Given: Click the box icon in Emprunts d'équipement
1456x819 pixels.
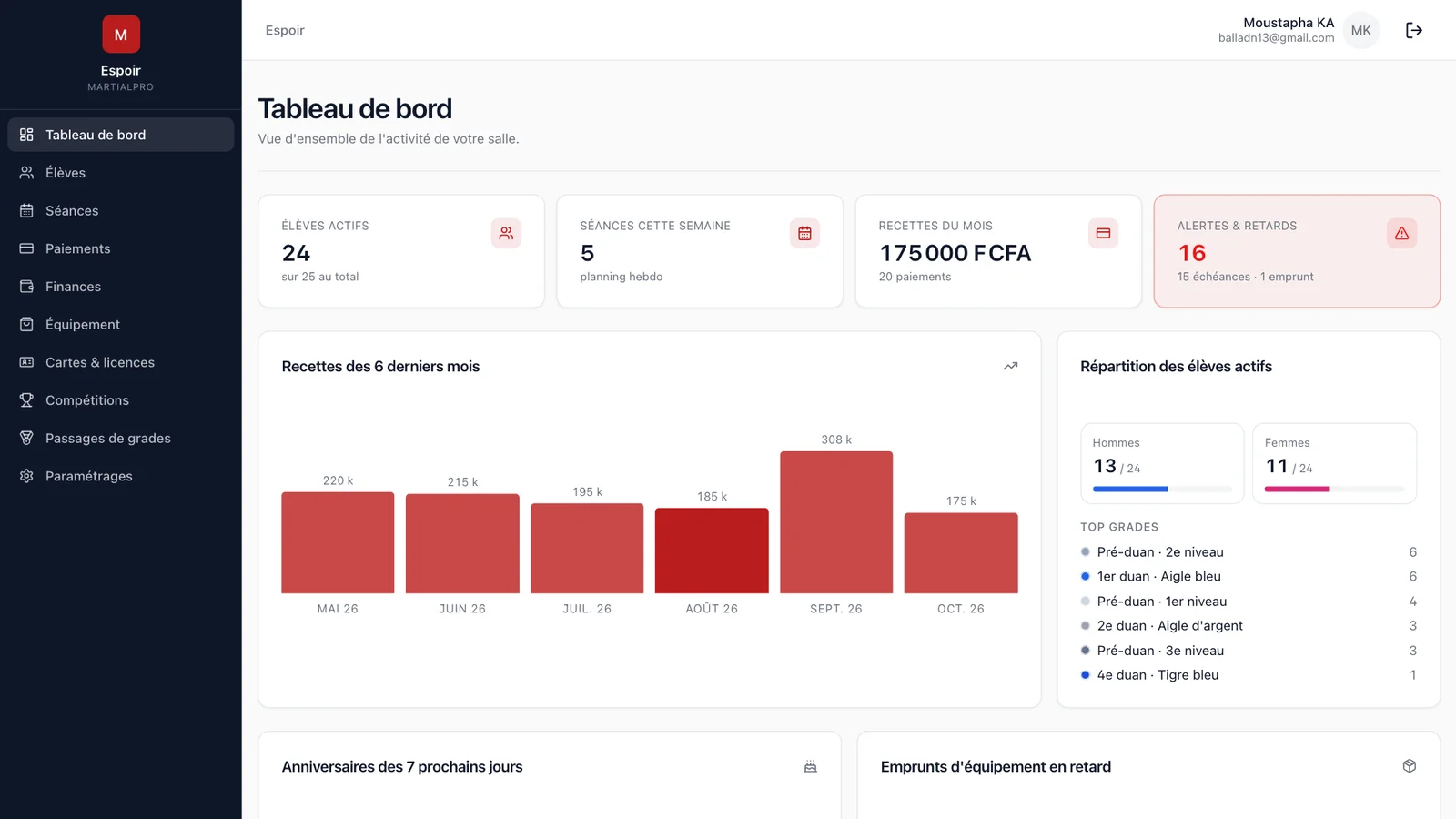Looking at the screenshot, I should click(x=1409, y=766).
